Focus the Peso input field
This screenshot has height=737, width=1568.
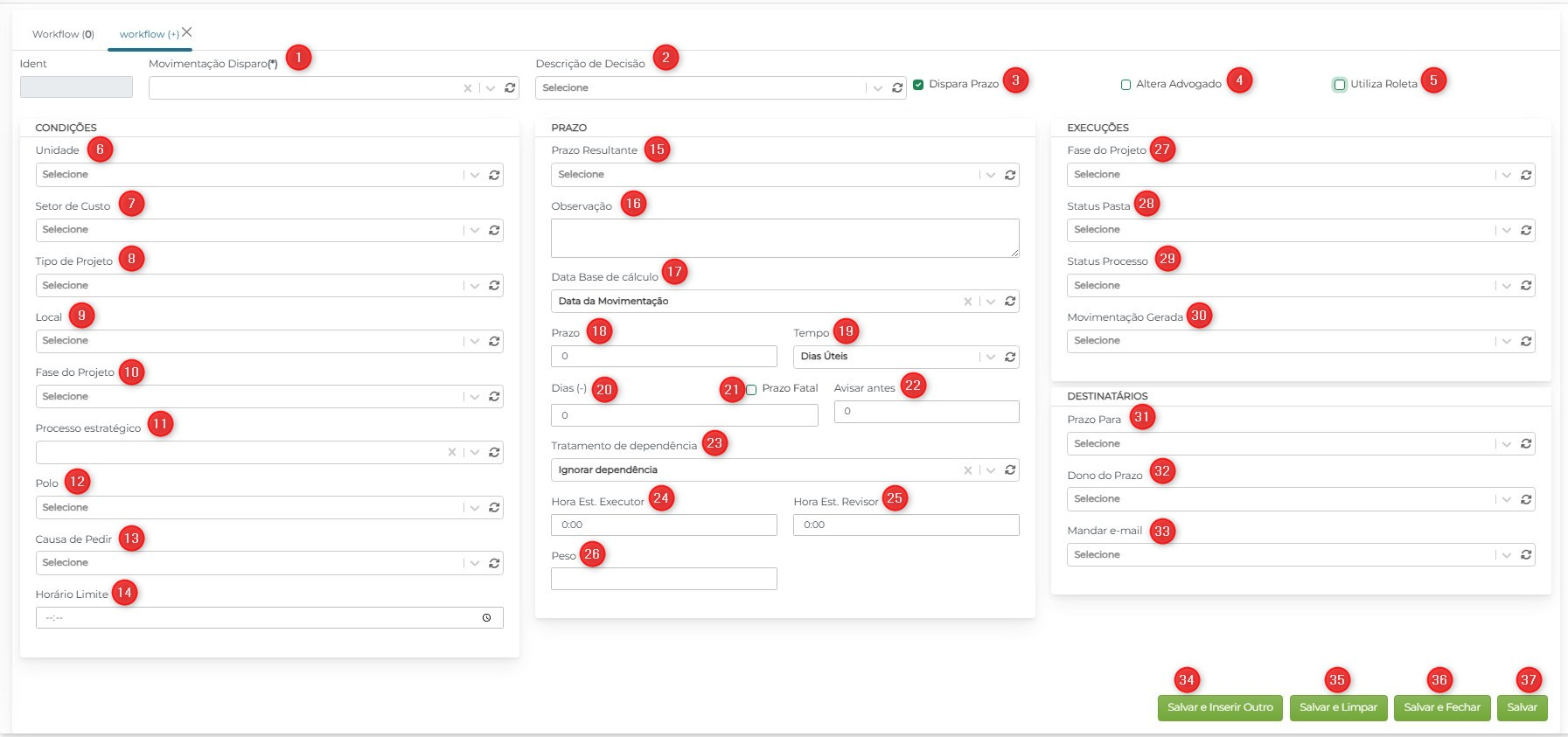tap(664, 579)
